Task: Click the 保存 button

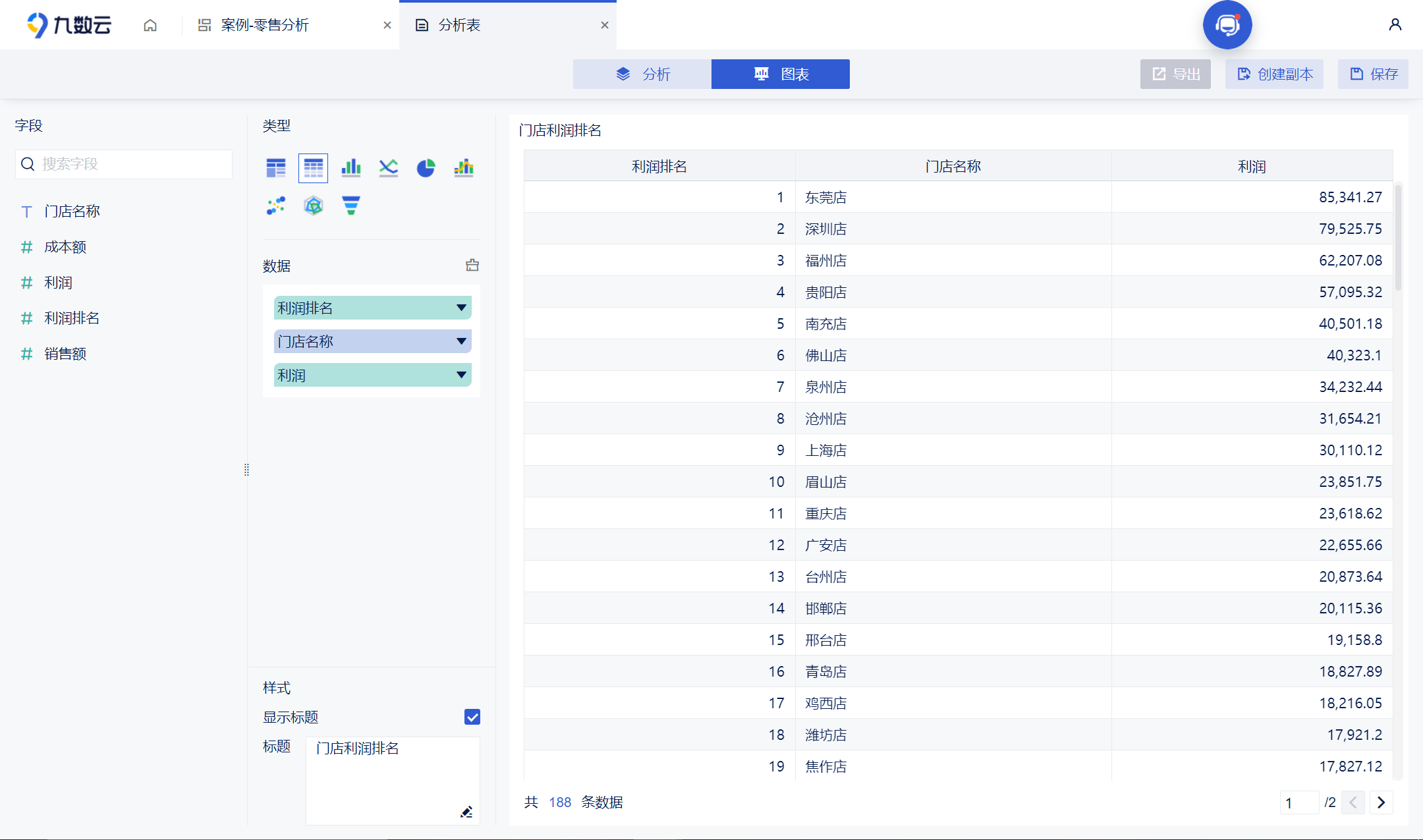Action: [1373, 74]
